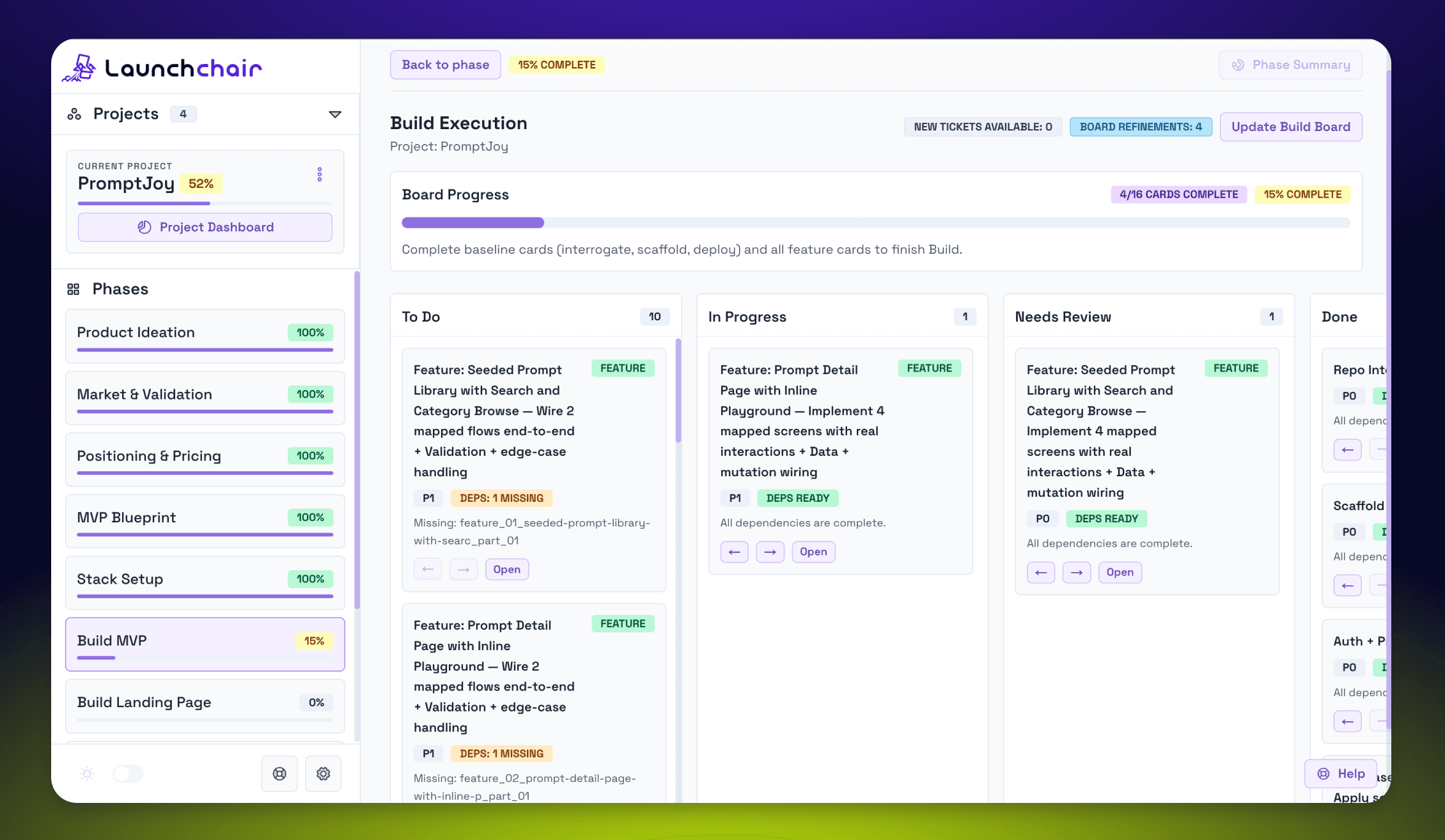Click the sun theme icon near the toggle
This screenshot has height=840, width=1445.
tap(87, 774)
